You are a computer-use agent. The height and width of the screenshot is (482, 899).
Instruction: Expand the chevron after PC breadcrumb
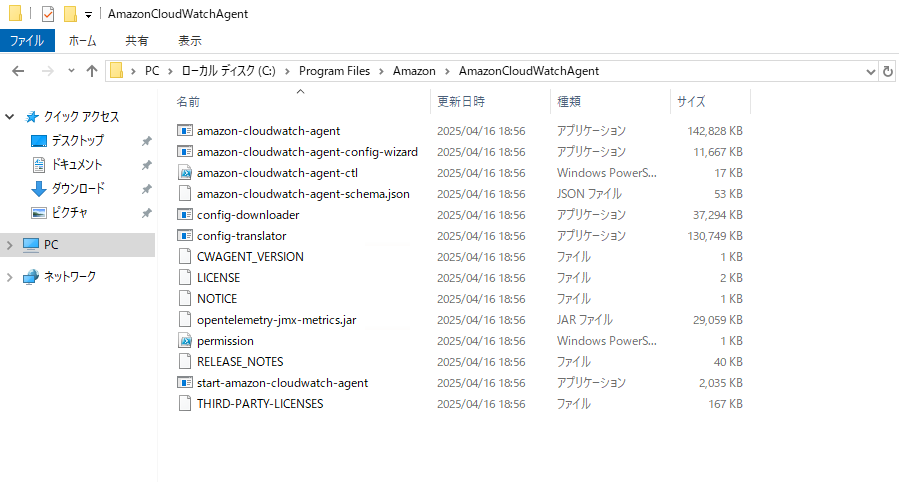click(170, 71)
